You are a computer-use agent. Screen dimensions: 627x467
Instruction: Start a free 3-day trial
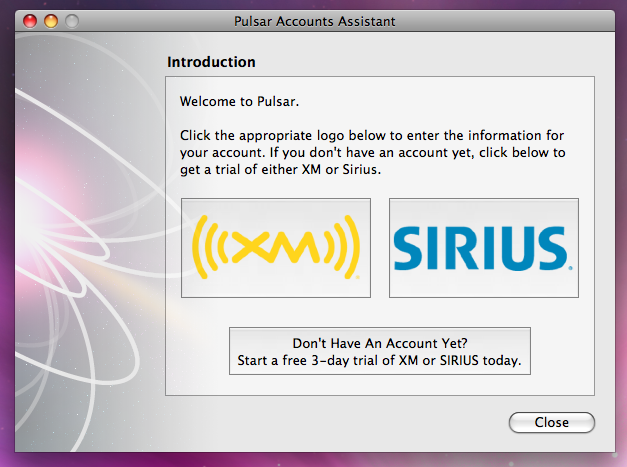coord(380,351)
